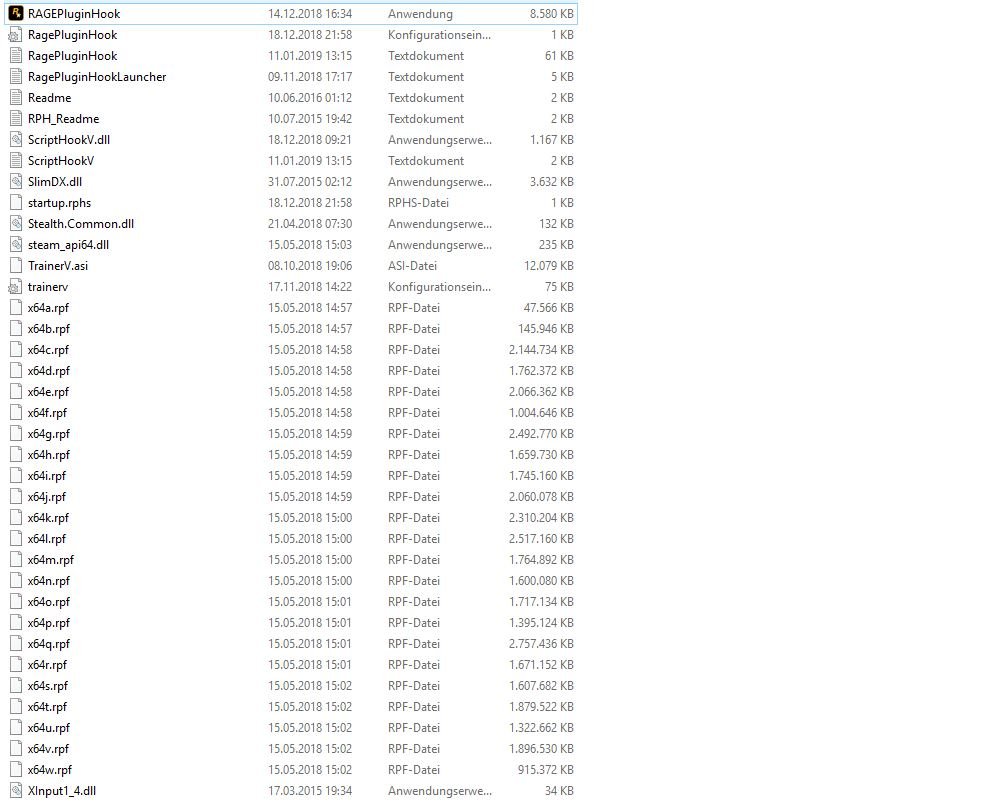Click the size value 2.517.160 KB
The height and width of the screenshot is (805, 1000).
tap(541, 539)
